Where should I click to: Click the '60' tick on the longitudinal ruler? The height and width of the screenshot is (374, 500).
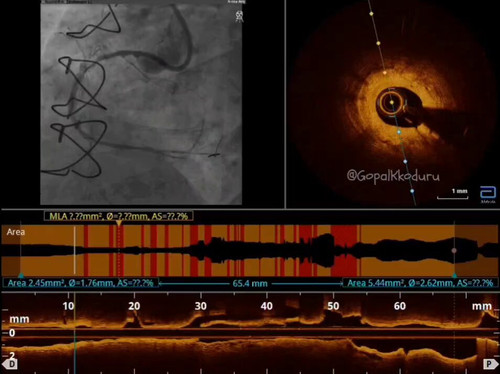pyautogui.click(x=400, y=306)
